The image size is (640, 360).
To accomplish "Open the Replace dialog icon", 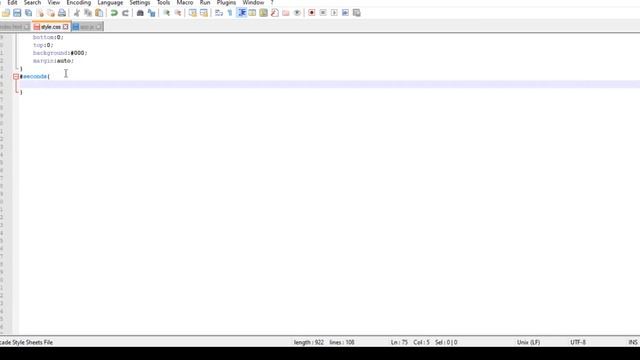I will pos(151,13).
